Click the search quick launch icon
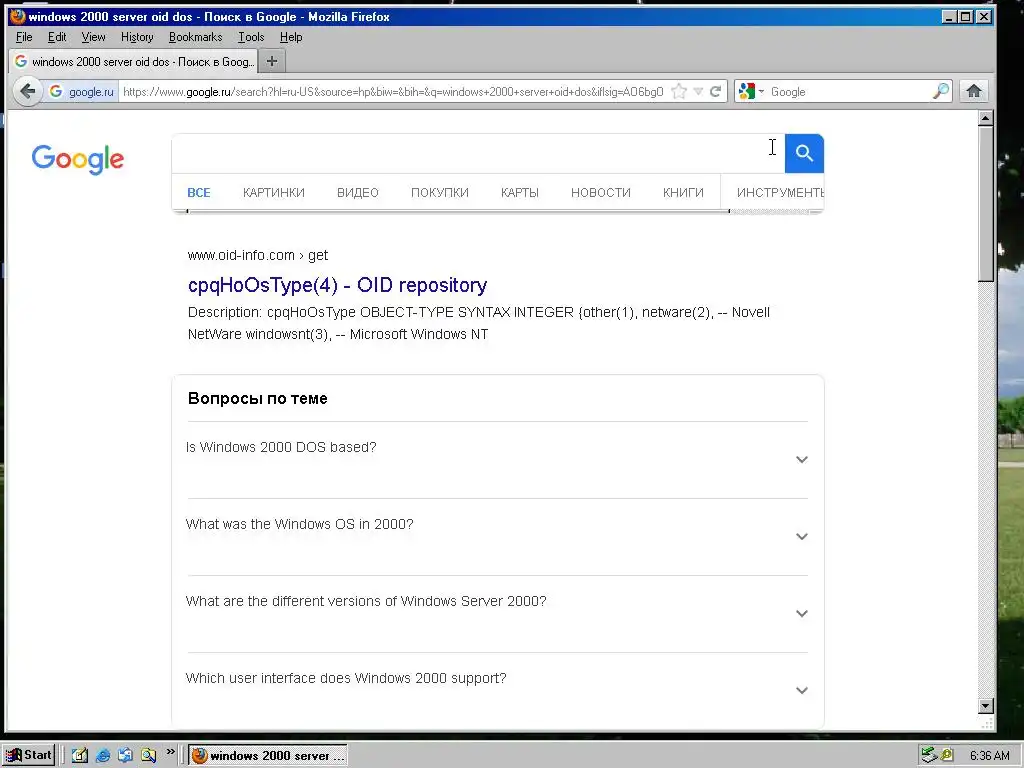This screenshot has height=768, width=1024. pyautogui.click(x=148, y=756)
